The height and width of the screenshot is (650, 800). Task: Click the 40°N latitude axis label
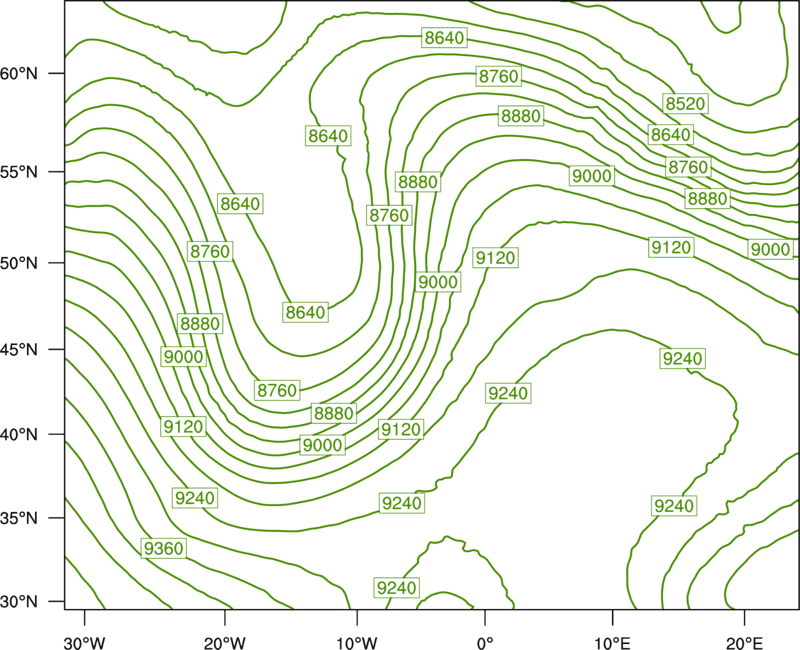pyautogui.click(x=19, y=435)
